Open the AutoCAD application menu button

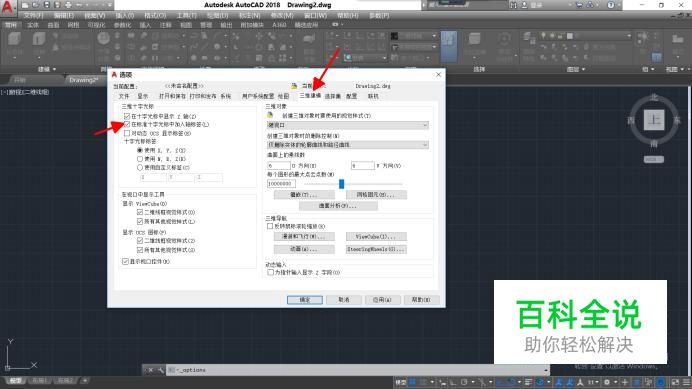tap(8, 8)
